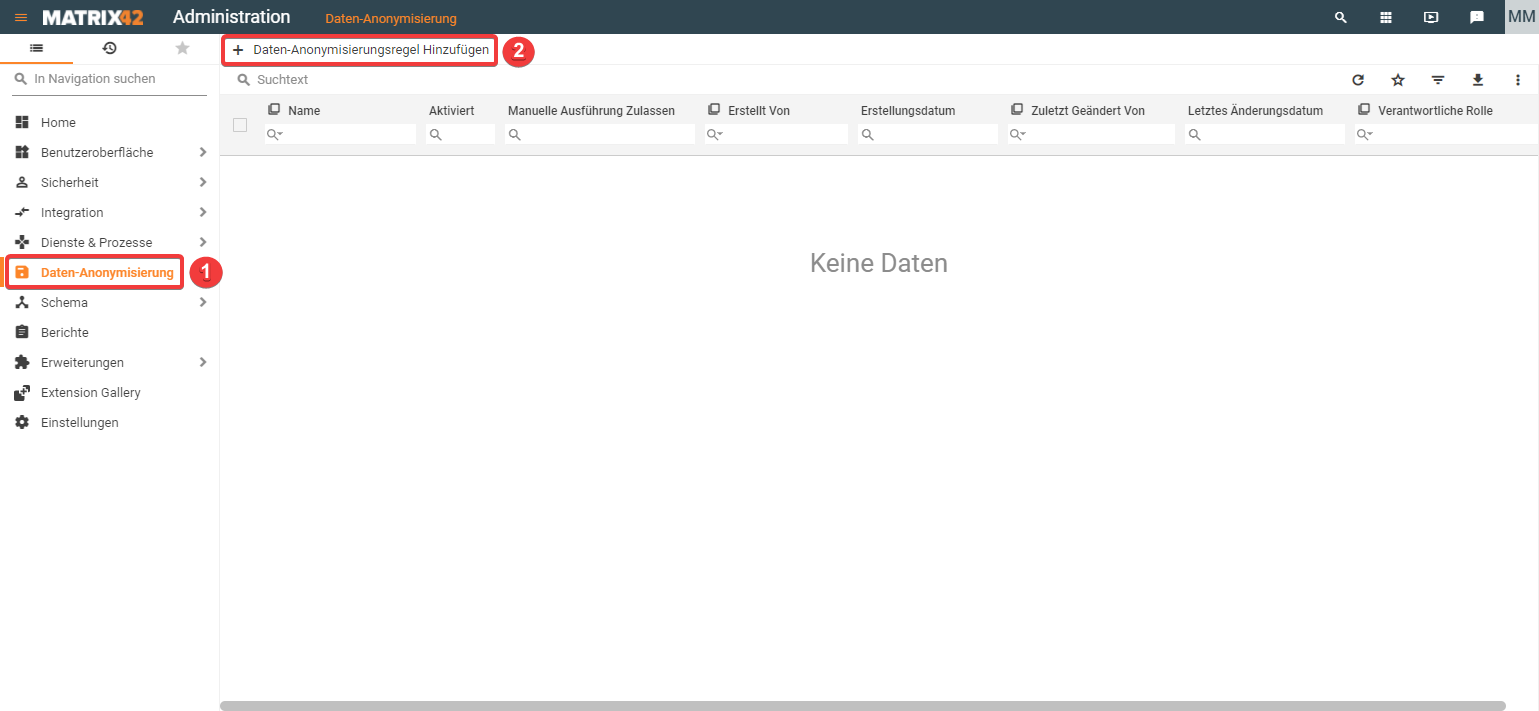This screenshot has width=1539, height=711.
Task: Click Verantwortliche Rolle filter field
Action: (x=1446, y=134)
